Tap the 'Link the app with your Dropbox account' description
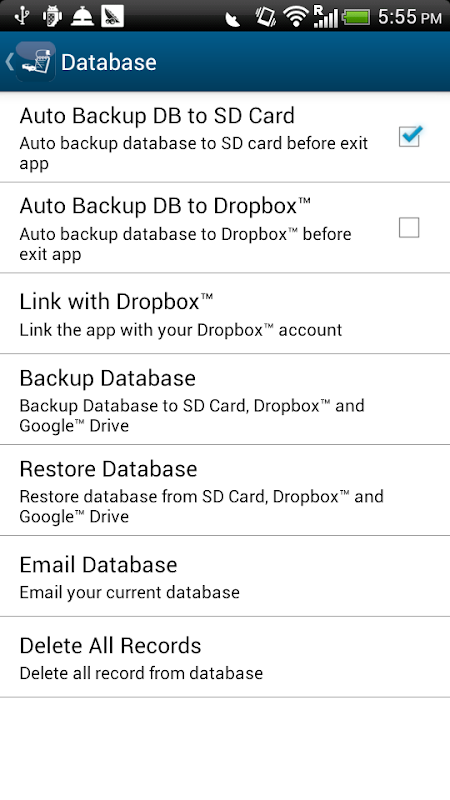Screen dimensions: 450x800 (181, 330)
